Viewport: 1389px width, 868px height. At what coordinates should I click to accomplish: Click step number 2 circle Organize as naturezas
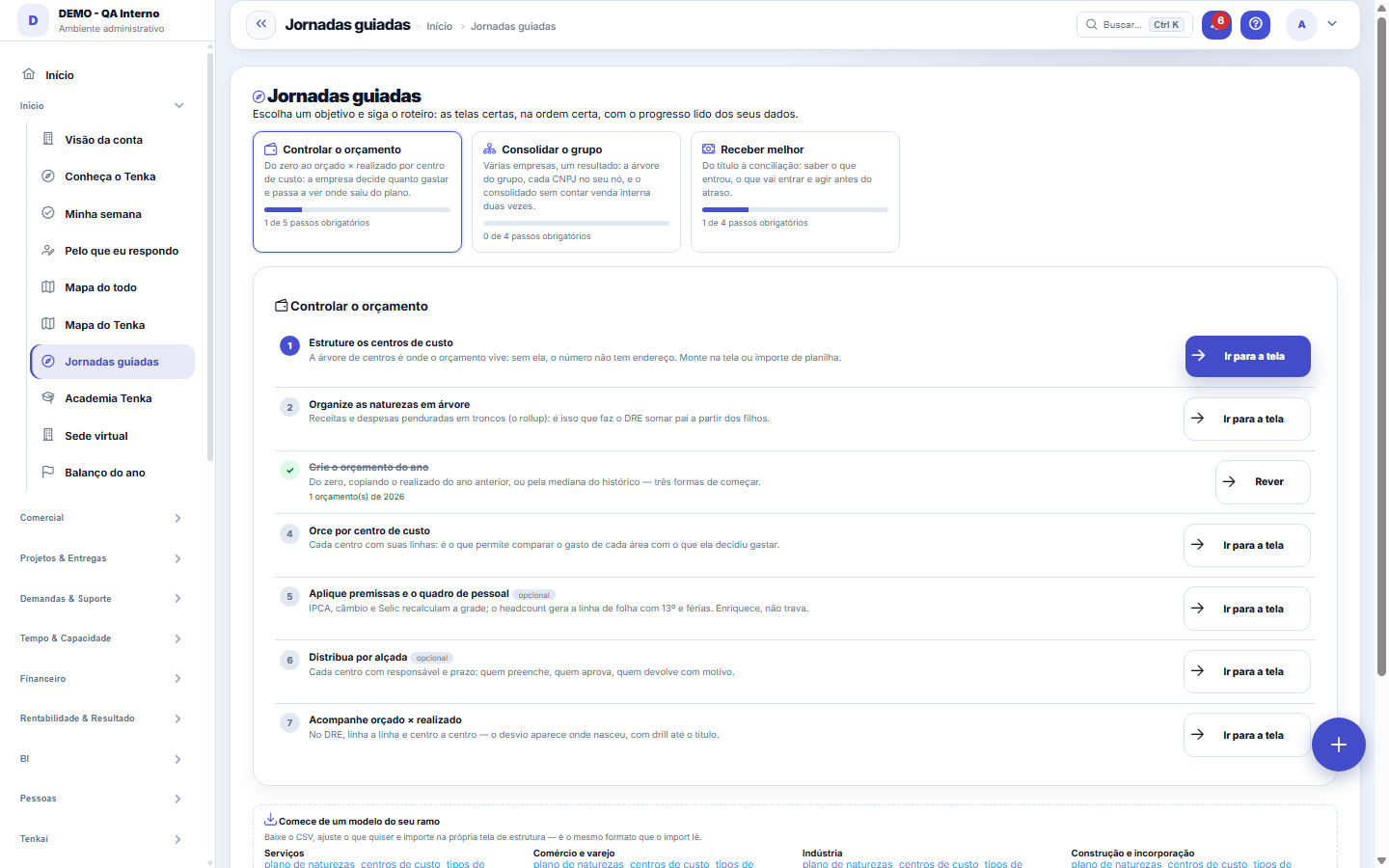click(289, 408)
